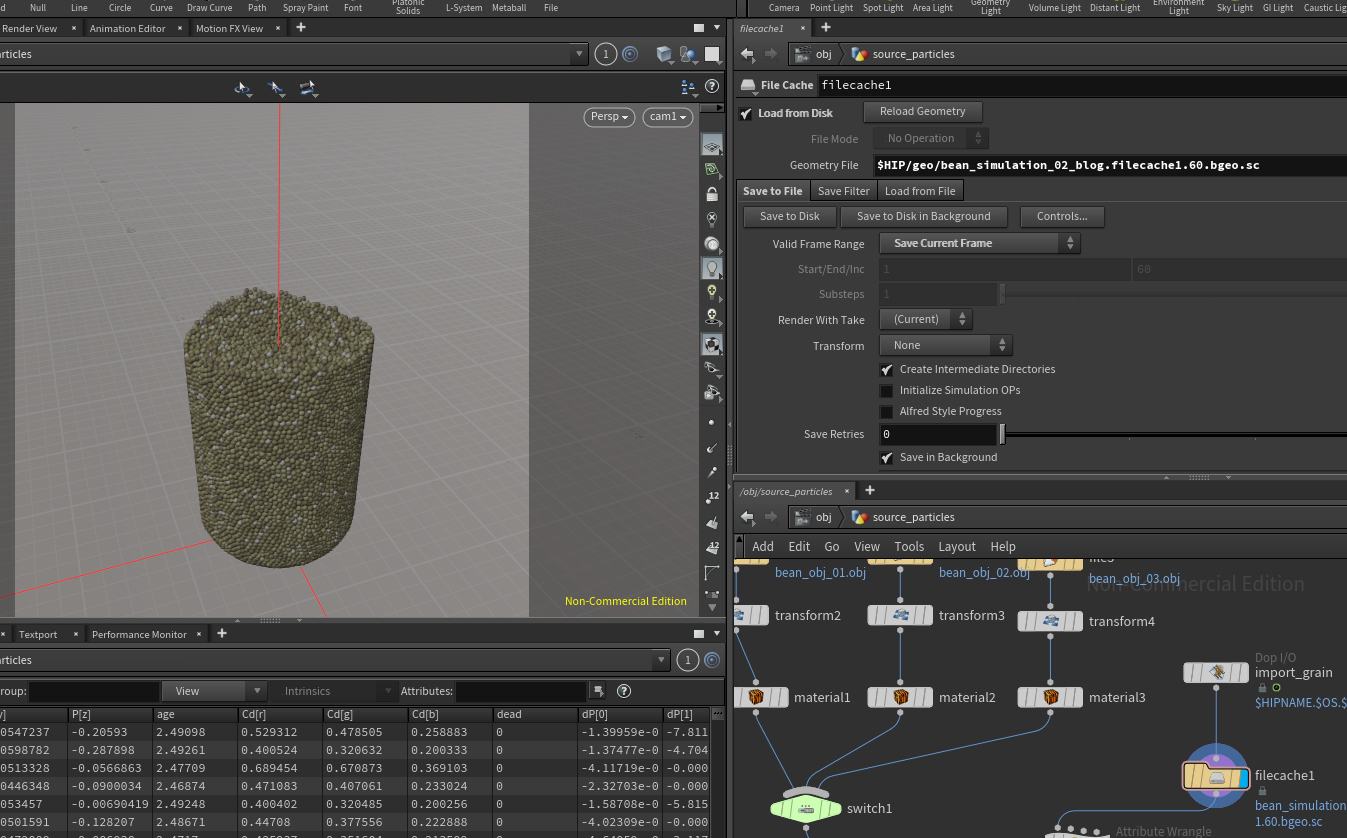Expand the Transform dropdown set to None

pos(945,345)
